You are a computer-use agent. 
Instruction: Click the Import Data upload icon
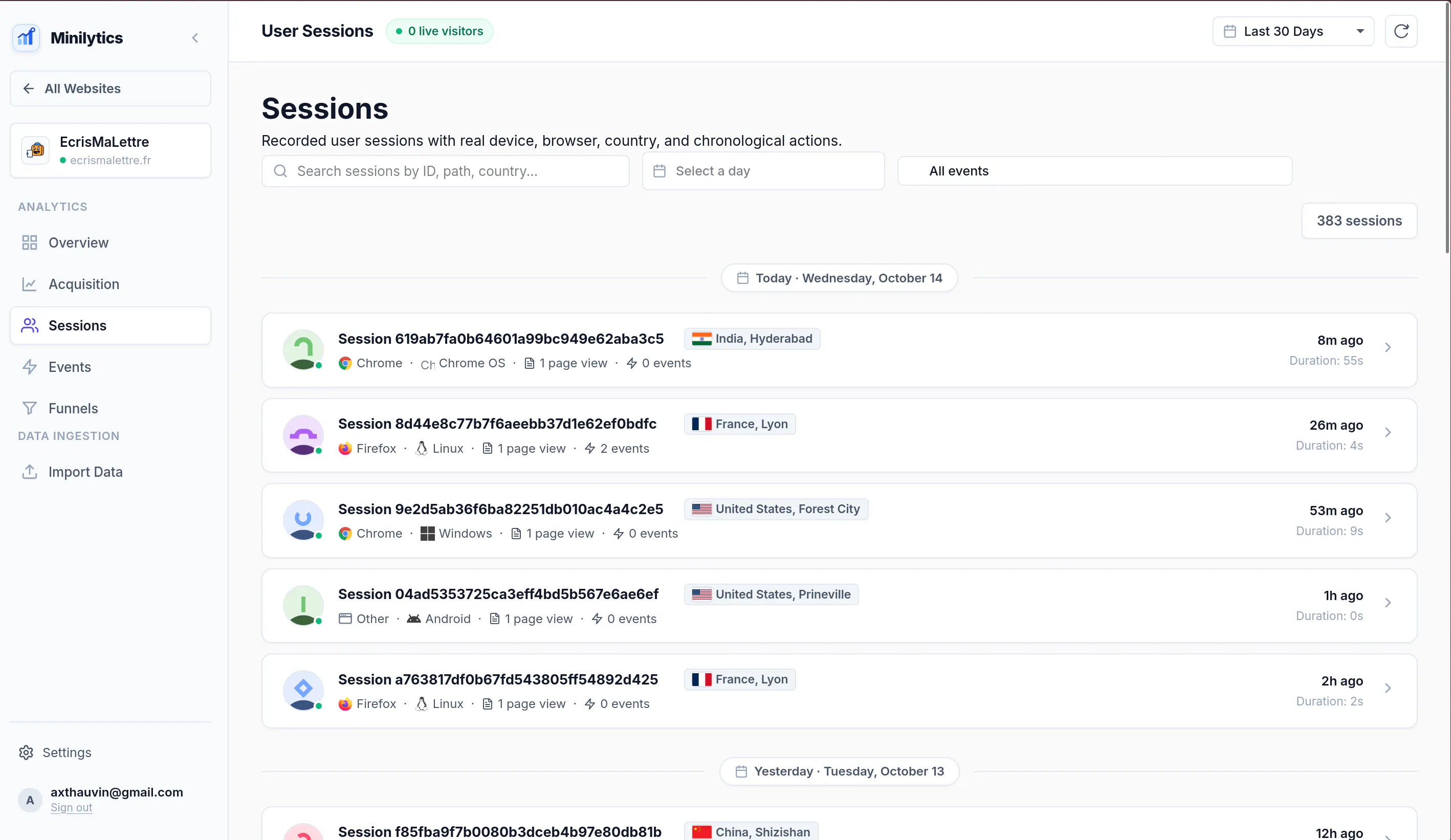pyautogui.click(x=29, y=472)
